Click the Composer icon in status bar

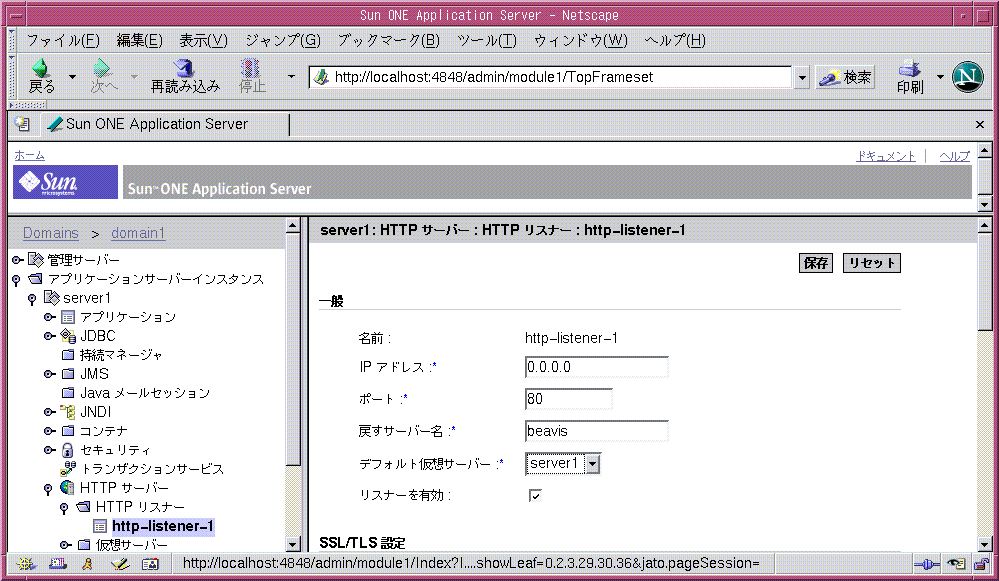119,564
